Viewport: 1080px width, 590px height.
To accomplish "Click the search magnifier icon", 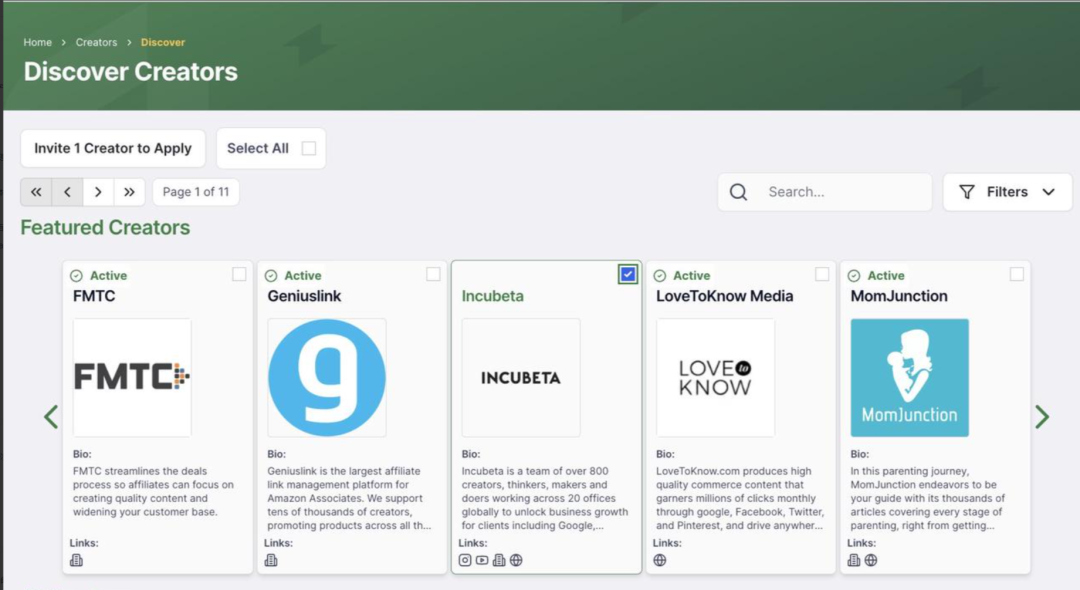I will coord(738,192).
